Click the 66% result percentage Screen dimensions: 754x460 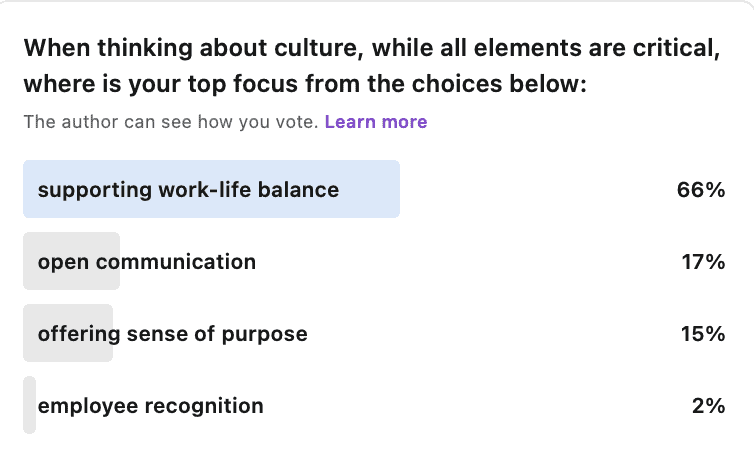[x=700, y=189]
